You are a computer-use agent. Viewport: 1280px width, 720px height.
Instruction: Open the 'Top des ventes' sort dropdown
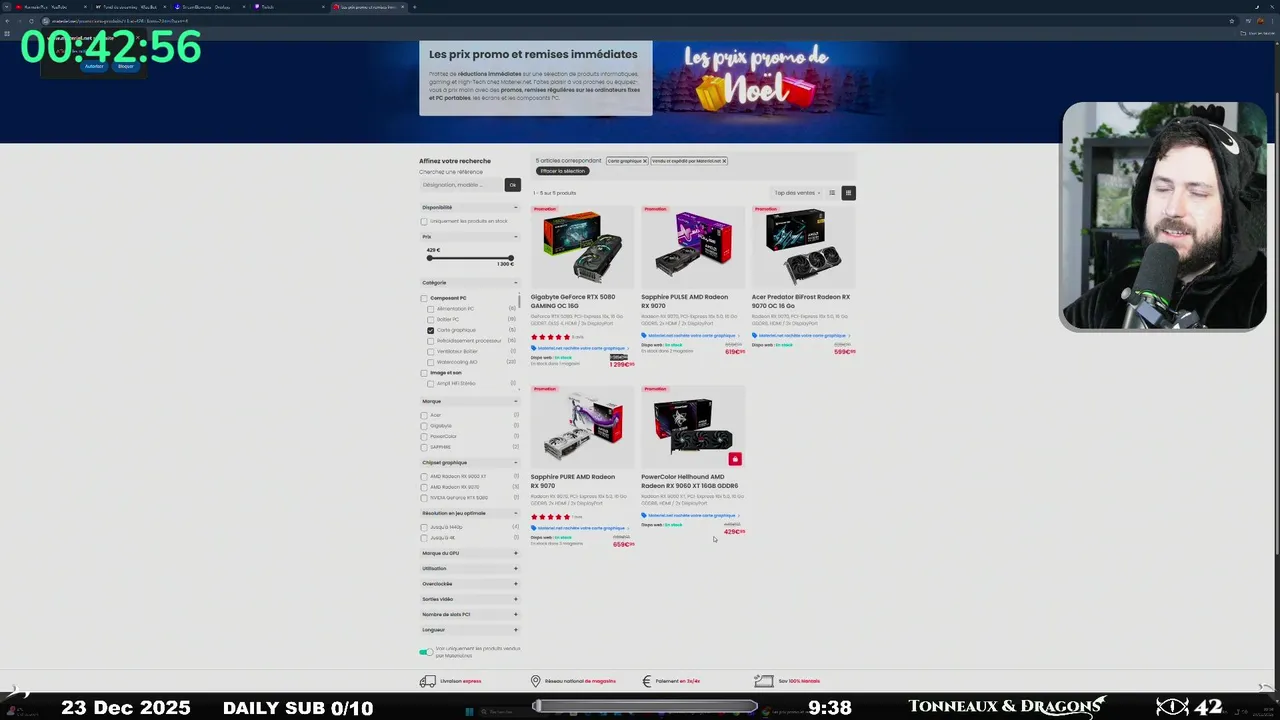(x=797, y=193)
